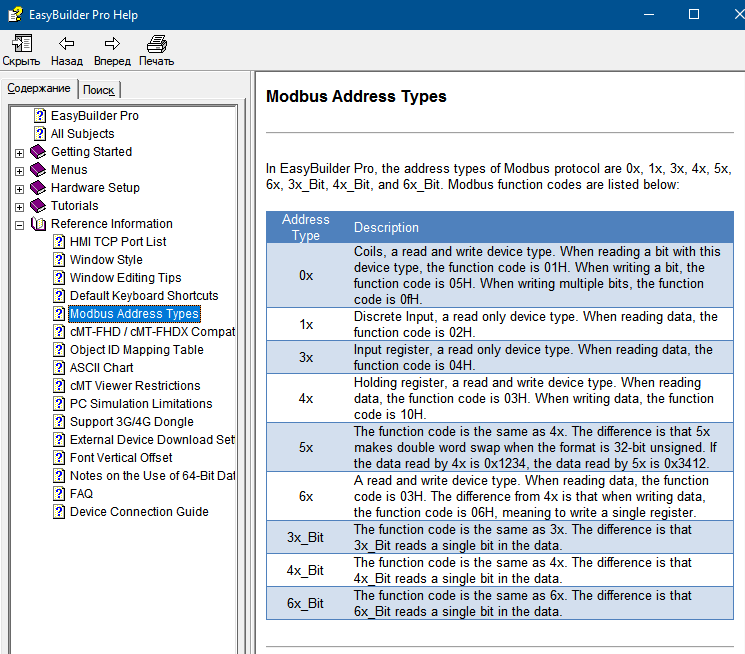Switch to the Поиск tab
Image resolution: width=745 pixels, height=654 pixels.
point(99,90)
